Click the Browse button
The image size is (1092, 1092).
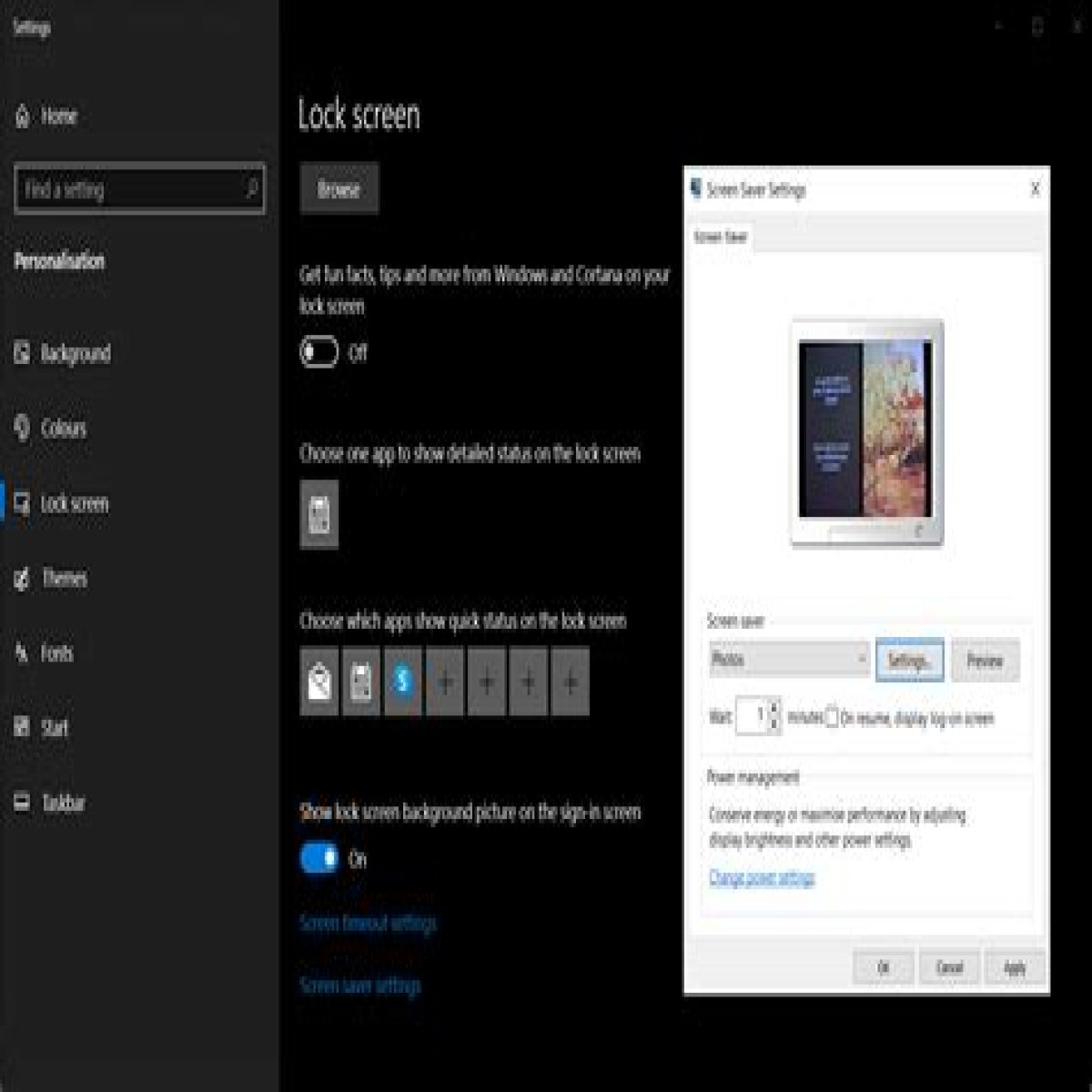(x=339, y=189)
